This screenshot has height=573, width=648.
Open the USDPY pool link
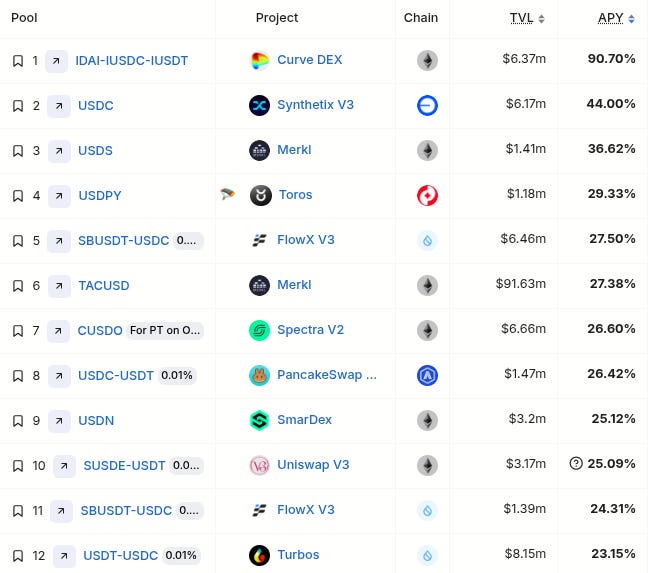pyautogui.click(x=100, y=196)
